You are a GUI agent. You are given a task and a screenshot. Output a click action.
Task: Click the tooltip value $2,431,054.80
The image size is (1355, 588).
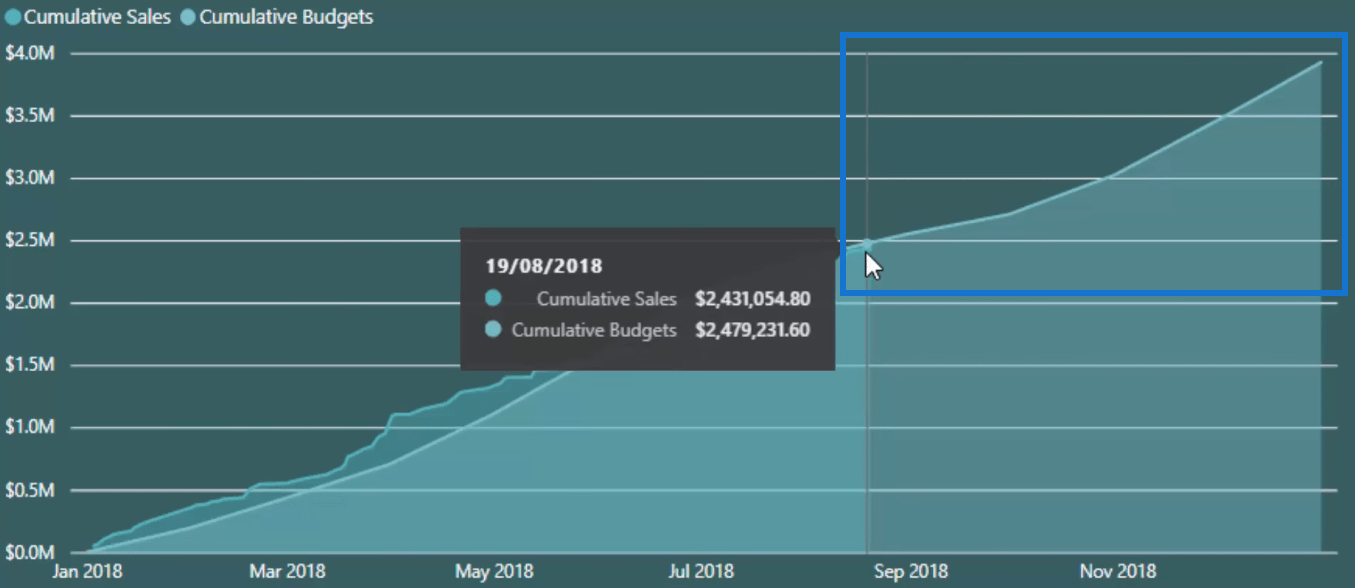click(x=752, y=298)
